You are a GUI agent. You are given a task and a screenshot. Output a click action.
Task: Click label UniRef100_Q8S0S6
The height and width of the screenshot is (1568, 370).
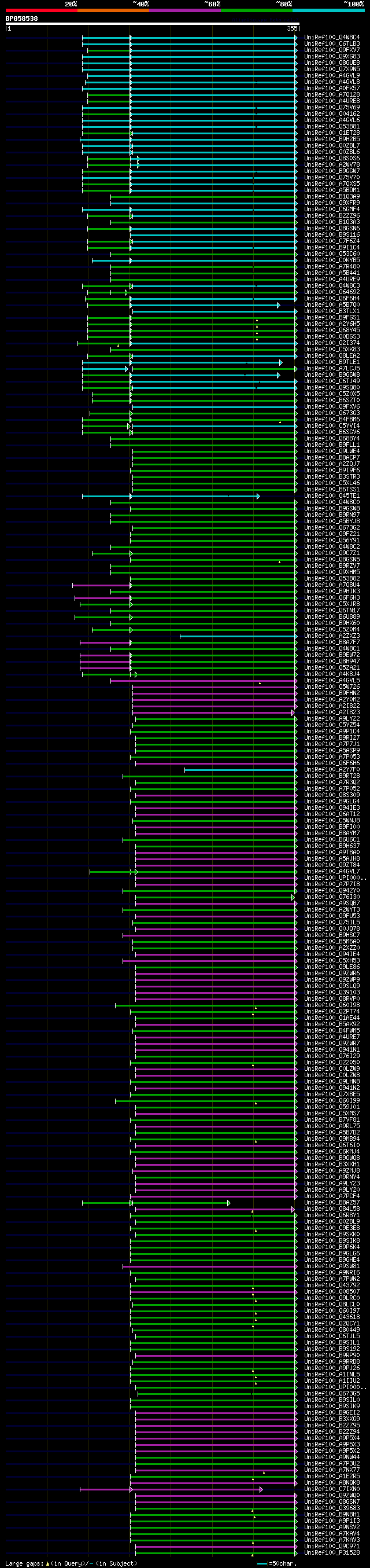pos(332,159)
